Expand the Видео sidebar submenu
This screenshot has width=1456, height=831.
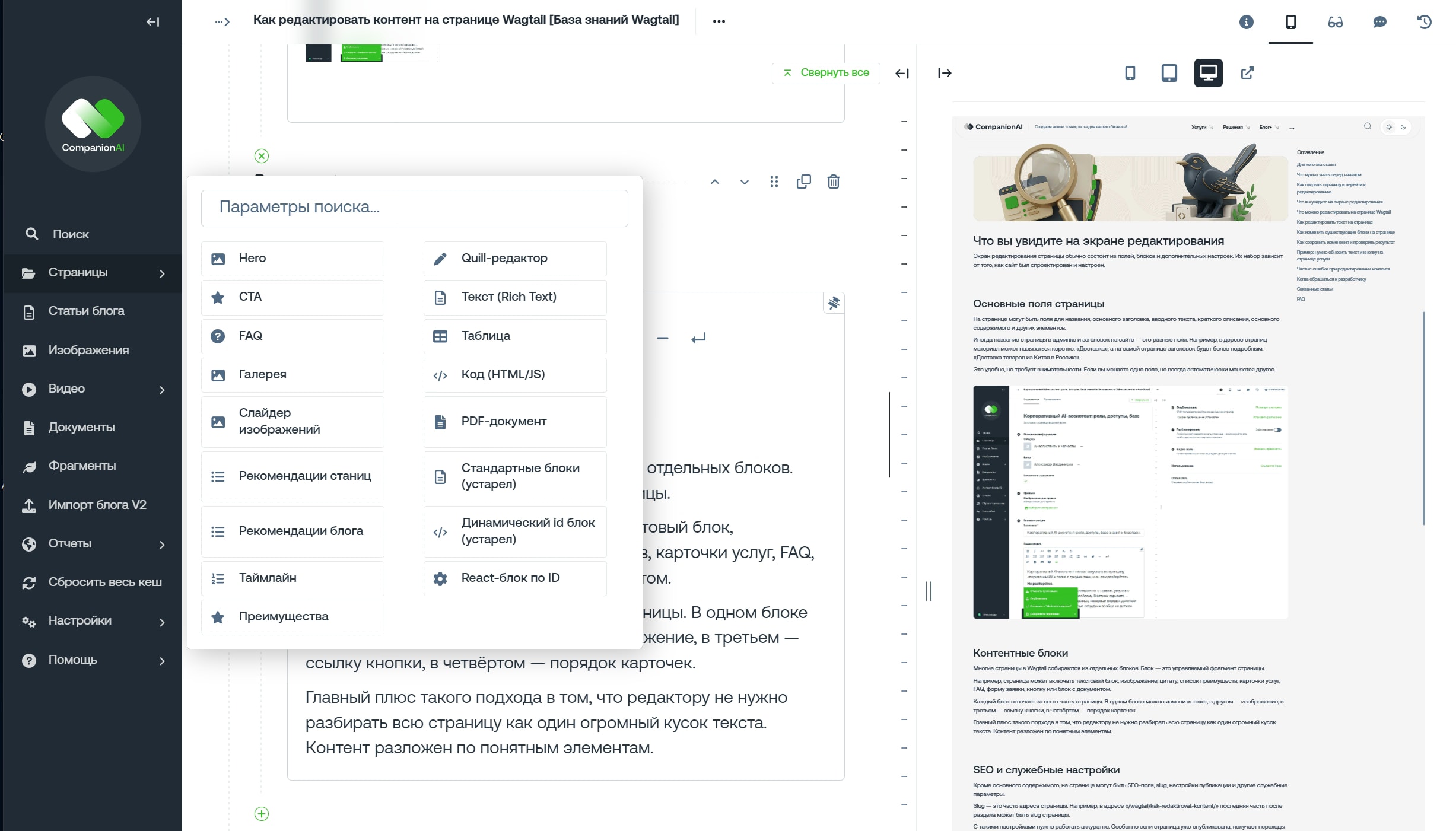pos(93,389)
